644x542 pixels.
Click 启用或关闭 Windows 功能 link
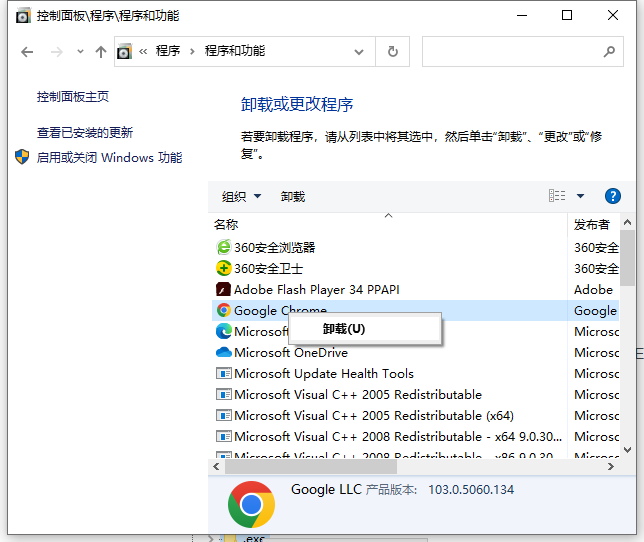click(x=109, y=157)
